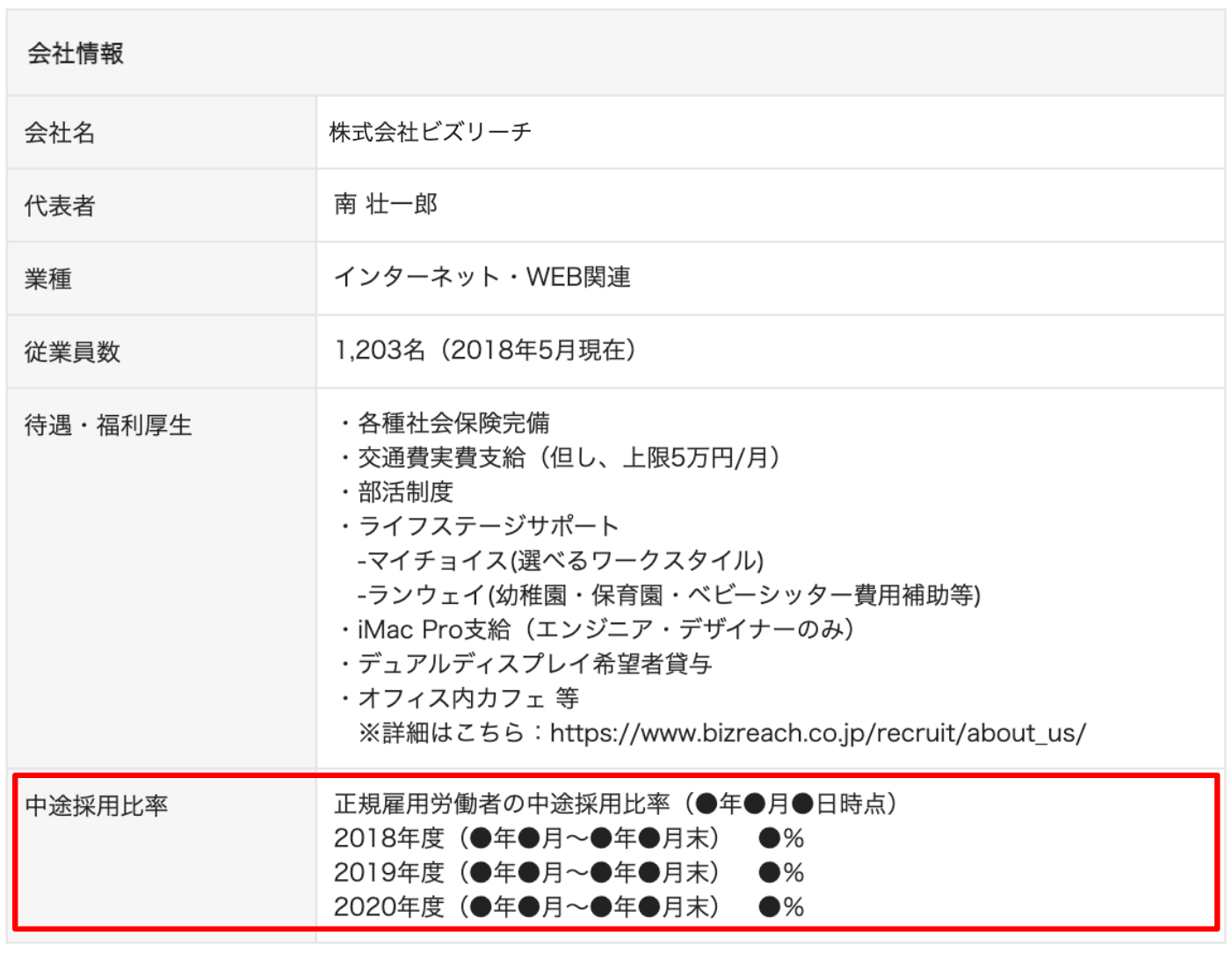
Task: Select the 待遇・福利厚生 label cell
Action: click(162, 578)
